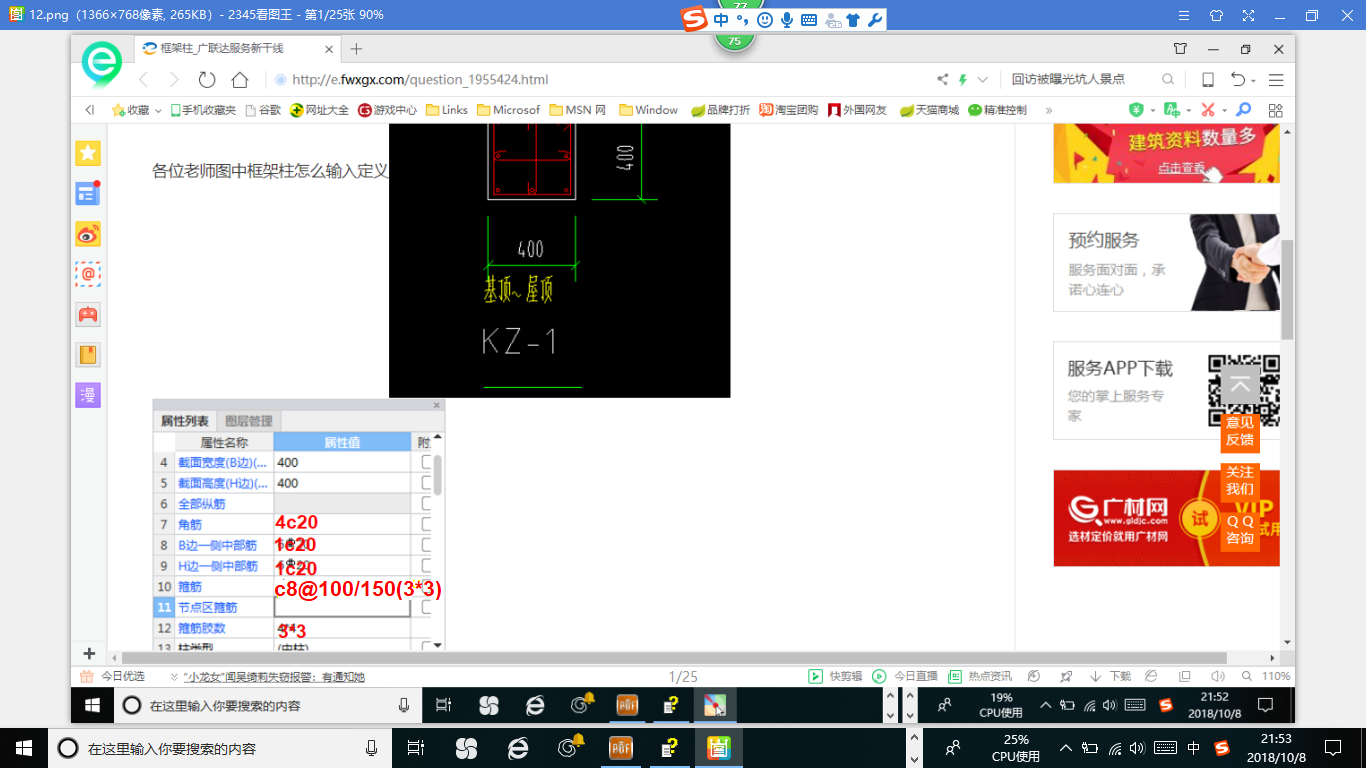Screen dimensions: 1366x768
Task: Open dropdown beside the undo-close arrow
Action: (1254, 80)
